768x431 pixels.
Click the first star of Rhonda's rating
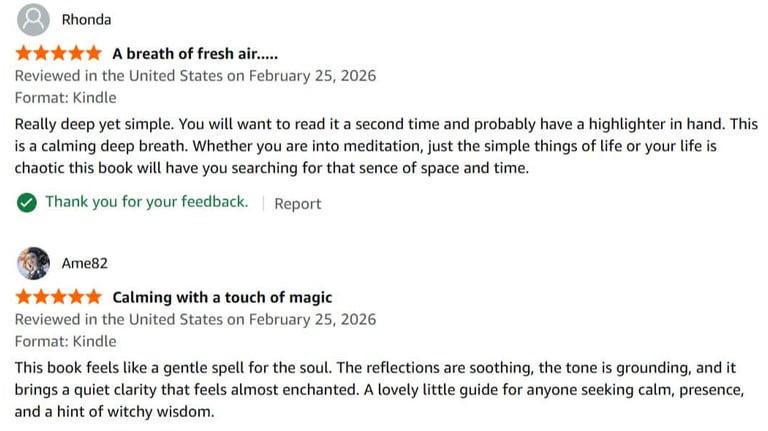click(x=24, y=53)
